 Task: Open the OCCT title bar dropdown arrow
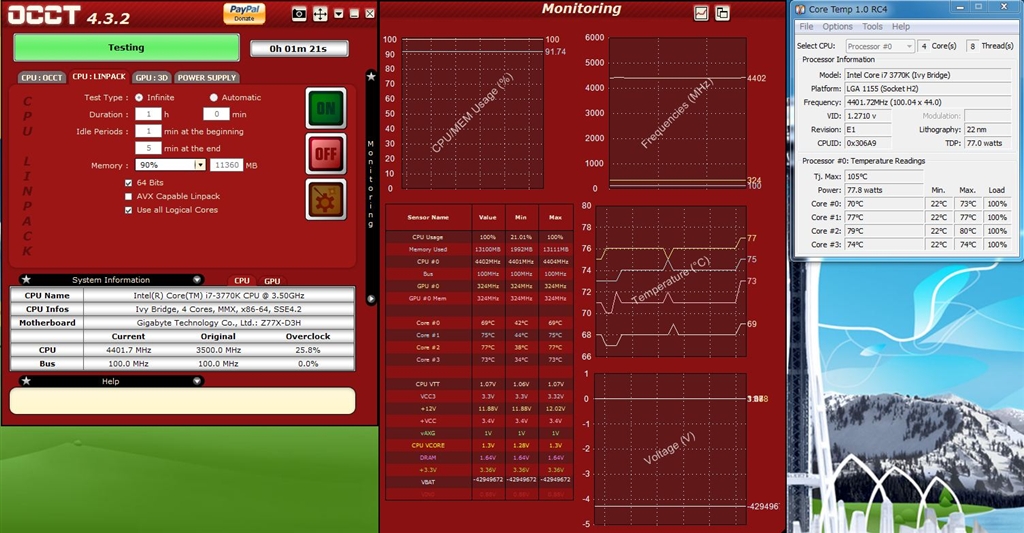coord(338,14)
